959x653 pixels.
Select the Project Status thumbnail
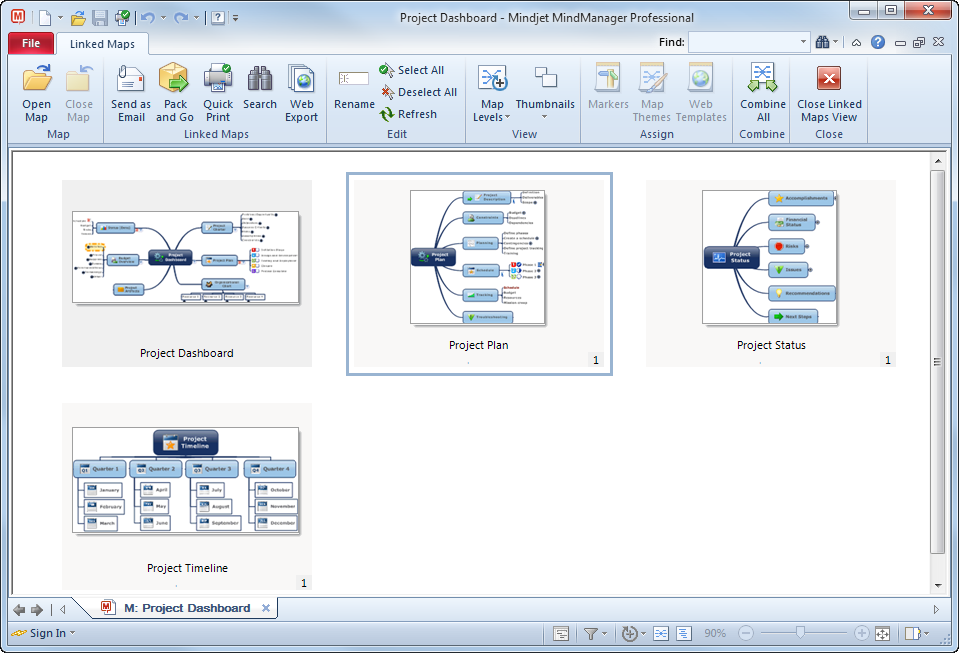[x=771, y=273]
